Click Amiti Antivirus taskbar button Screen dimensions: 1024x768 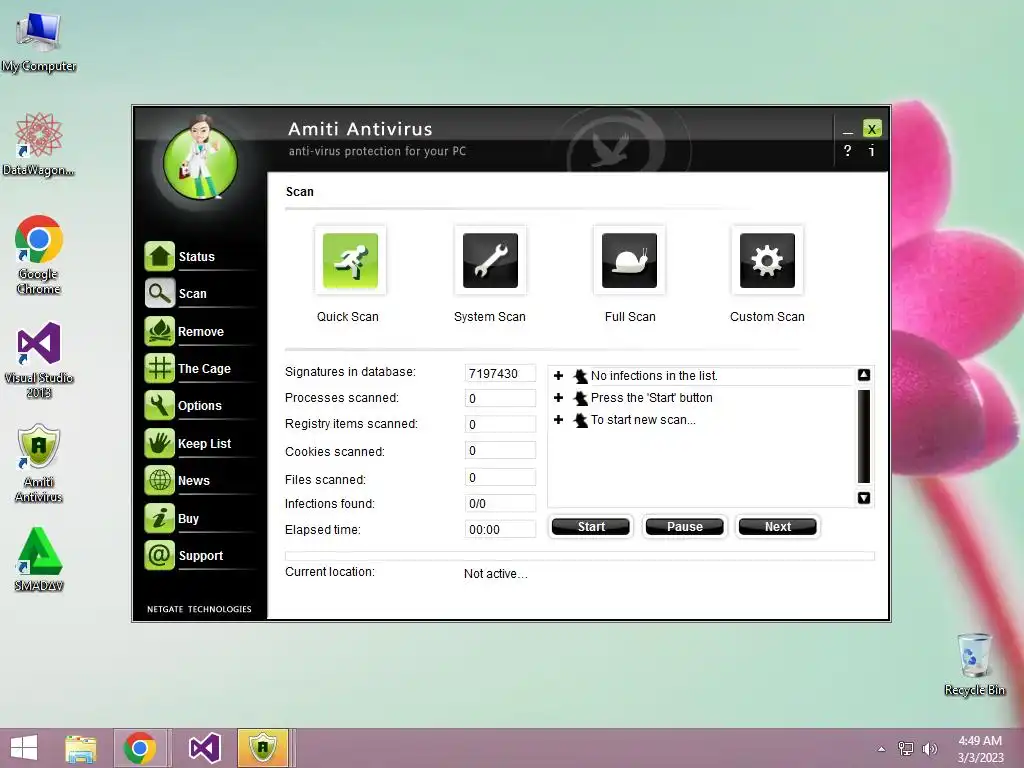click(263, 748)
